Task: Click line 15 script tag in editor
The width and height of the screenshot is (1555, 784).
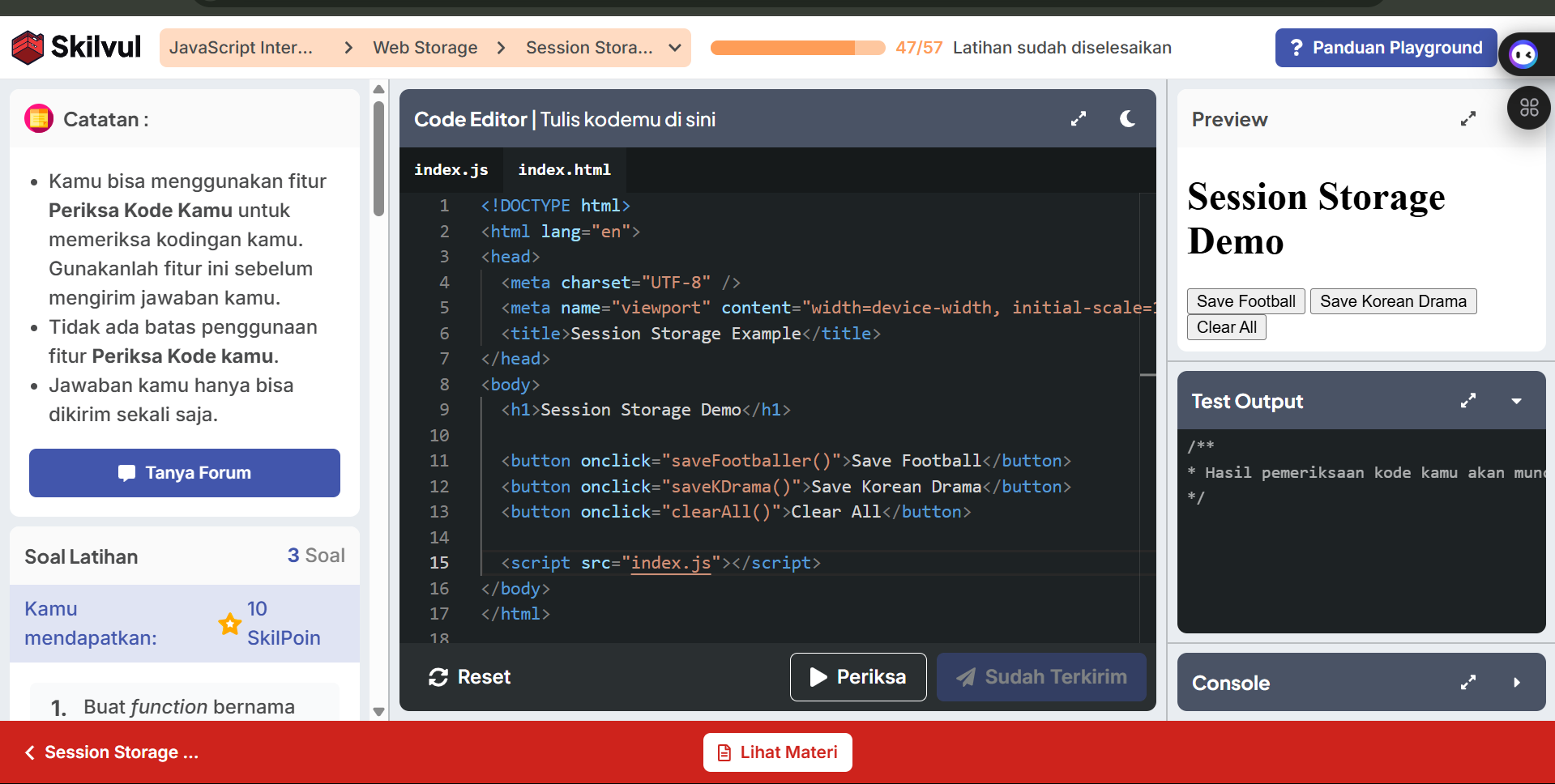Action: click(660, 563)
